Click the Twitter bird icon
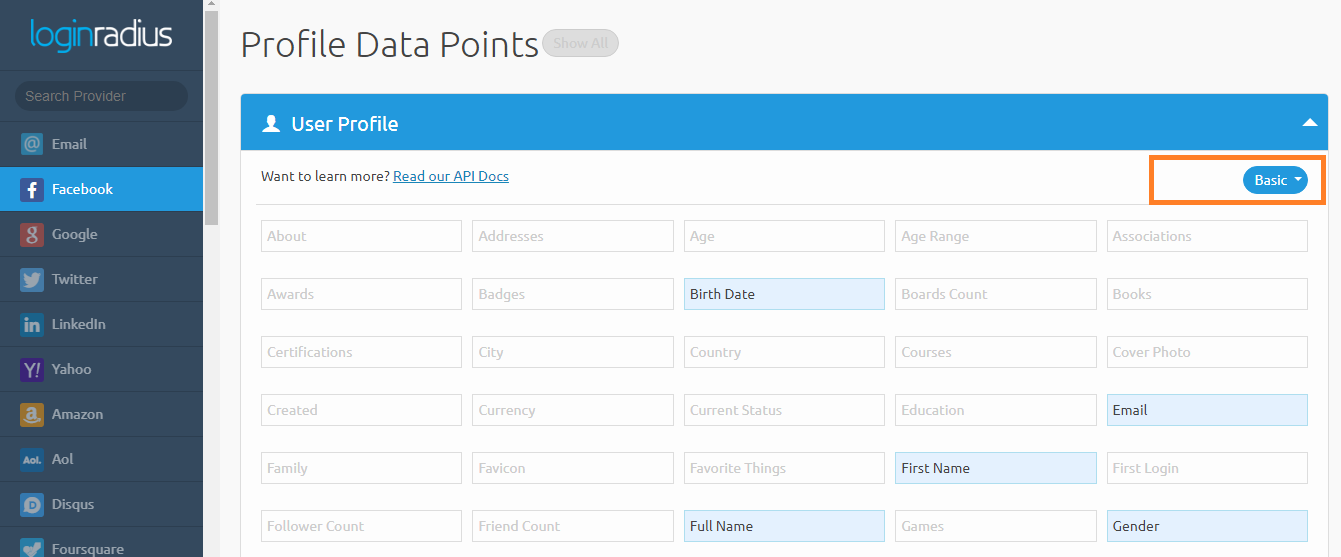 [x=32, y=279]
